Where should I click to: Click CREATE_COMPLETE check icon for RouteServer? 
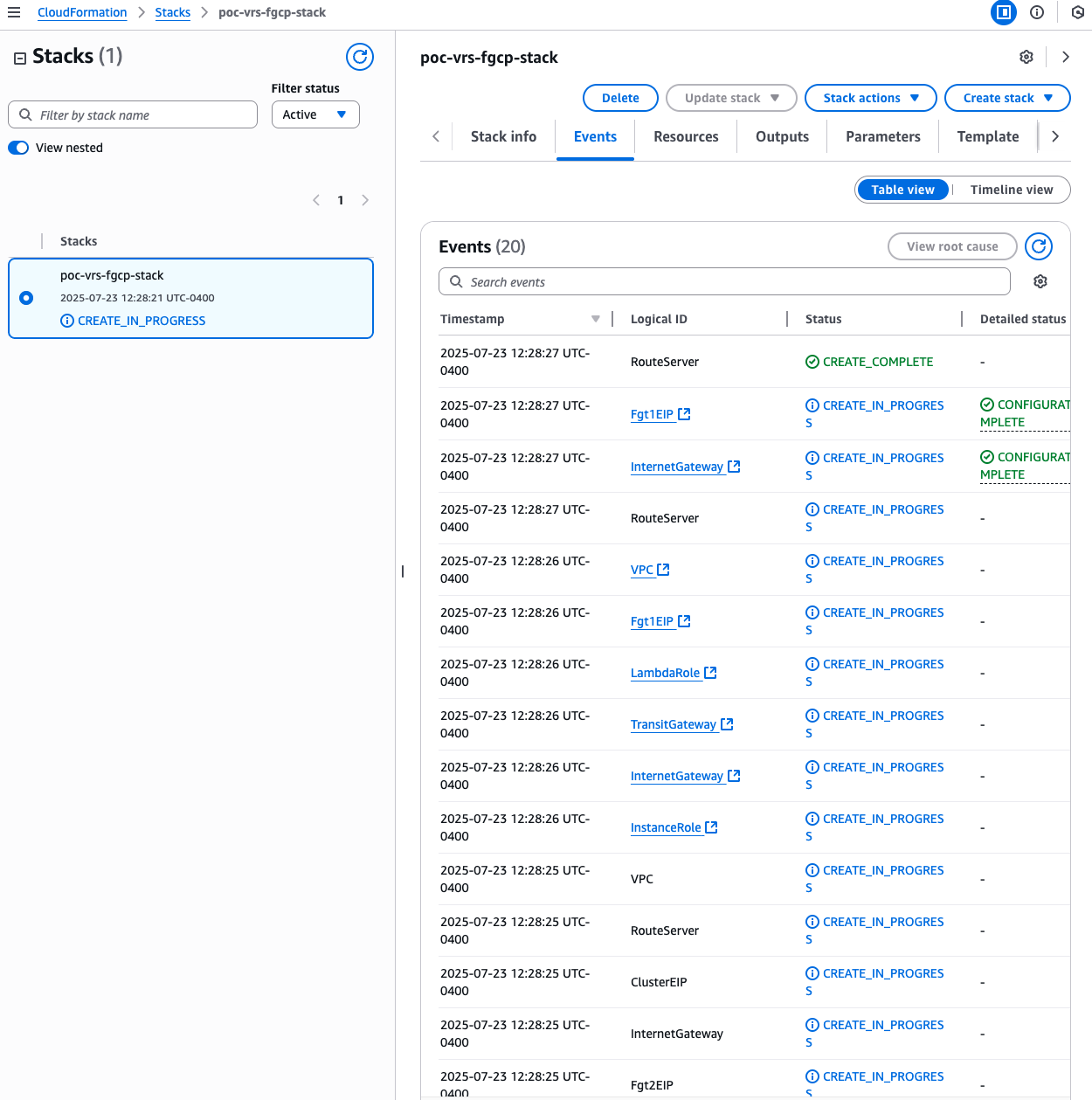[812, 362]
